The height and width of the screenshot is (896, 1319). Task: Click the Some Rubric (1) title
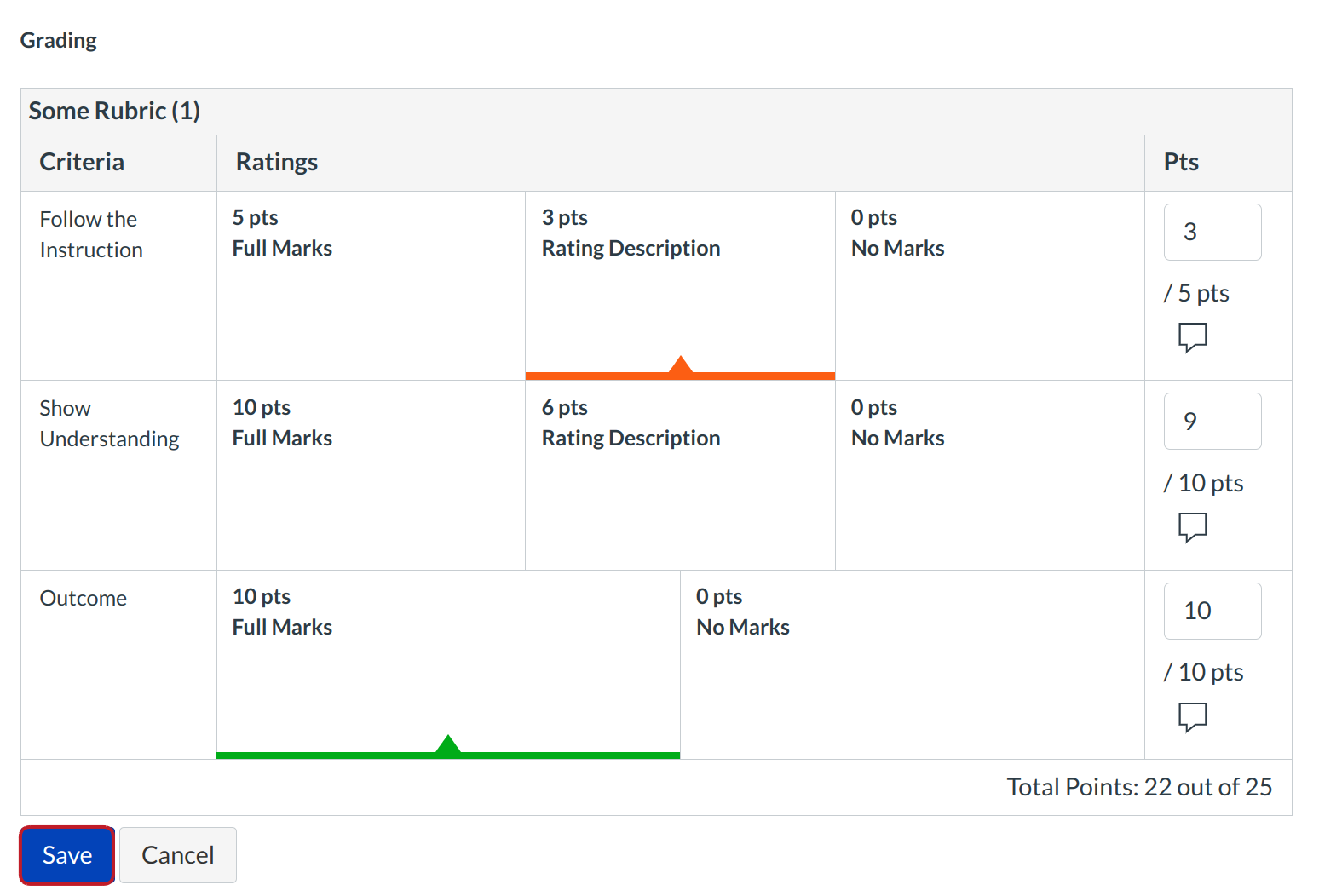(114, 111)
